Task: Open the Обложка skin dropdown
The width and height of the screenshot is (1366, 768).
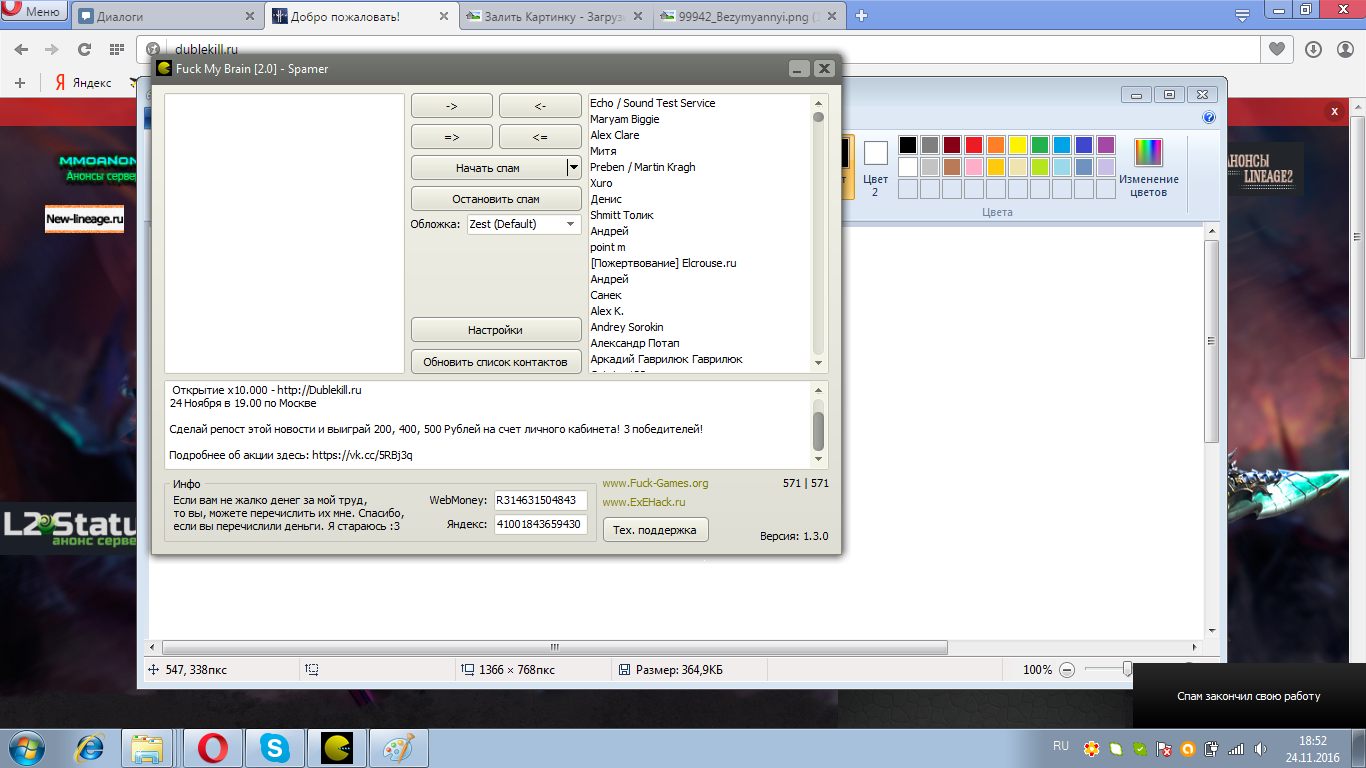Action: point(524,224)
